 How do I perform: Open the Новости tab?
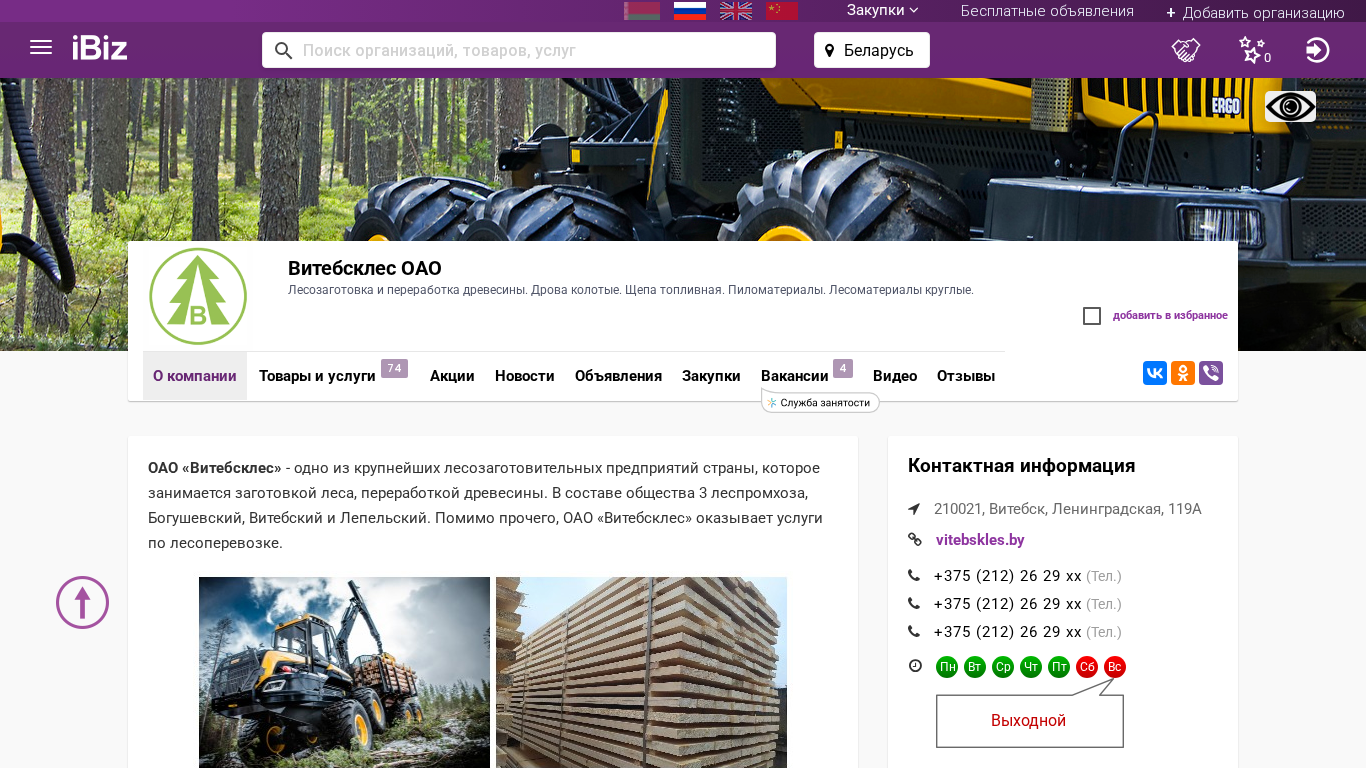click(524, 376)
